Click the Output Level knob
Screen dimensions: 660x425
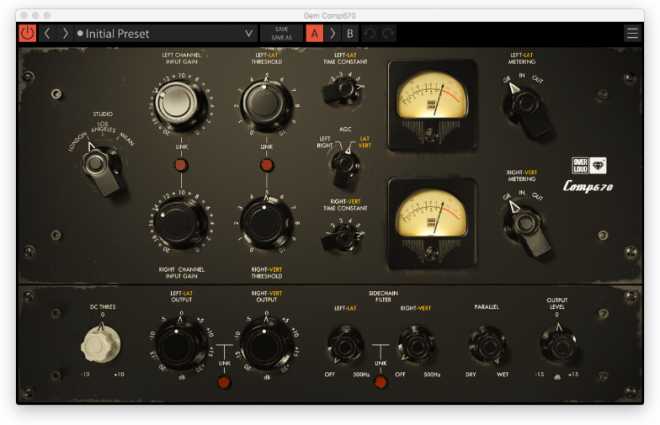(559, 346)
